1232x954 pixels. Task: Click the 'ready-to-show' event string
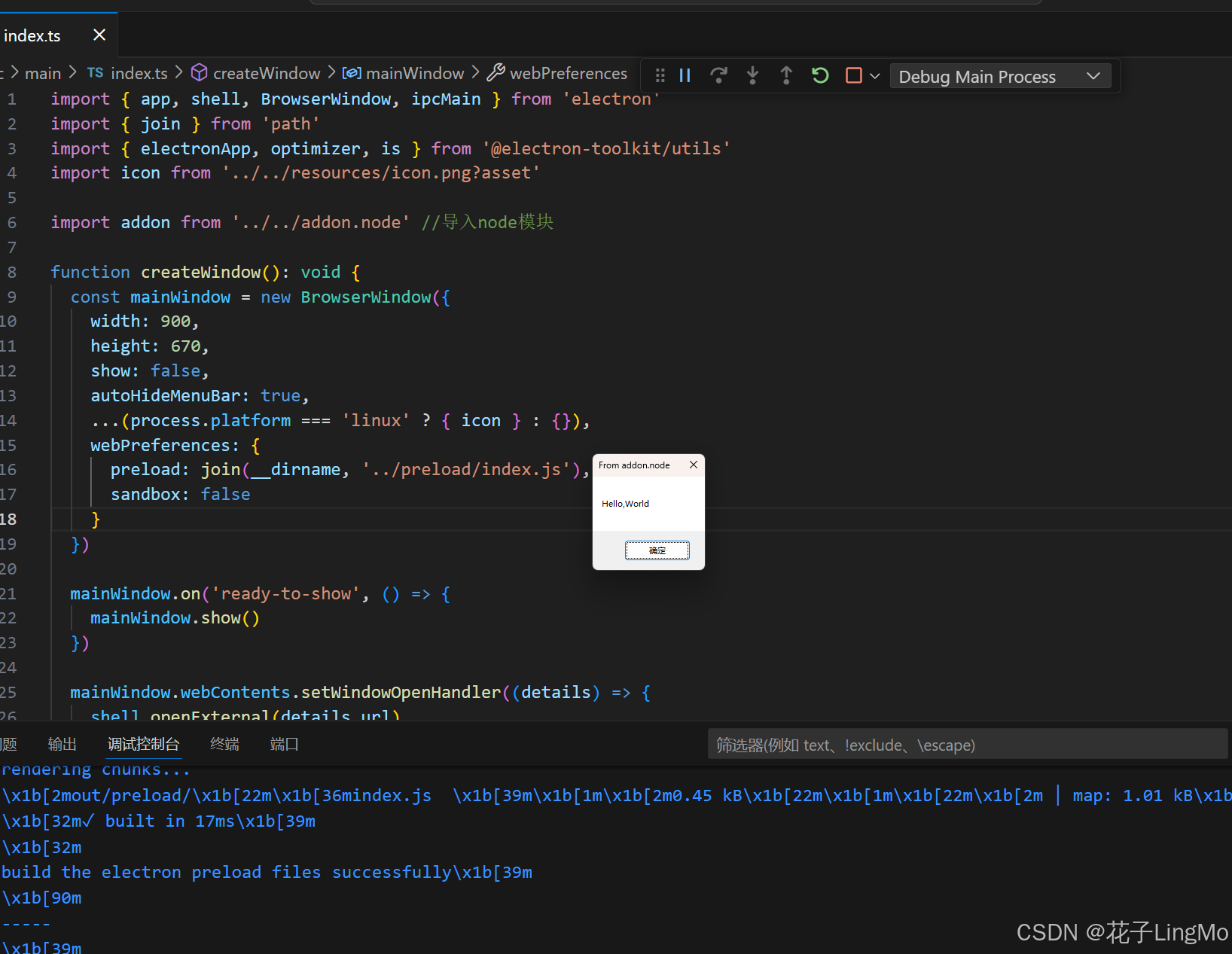(286, 593)
